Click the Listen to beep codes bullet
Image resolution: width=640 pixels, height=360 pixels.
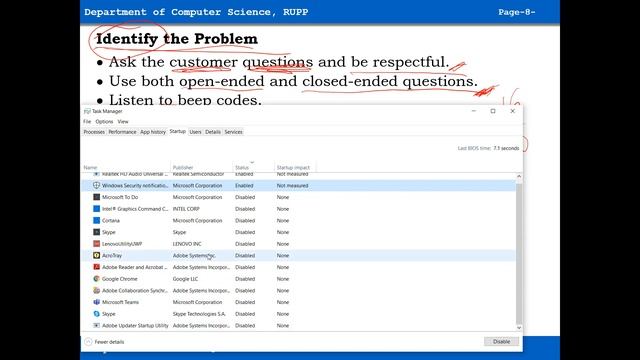tap(185, 100)
